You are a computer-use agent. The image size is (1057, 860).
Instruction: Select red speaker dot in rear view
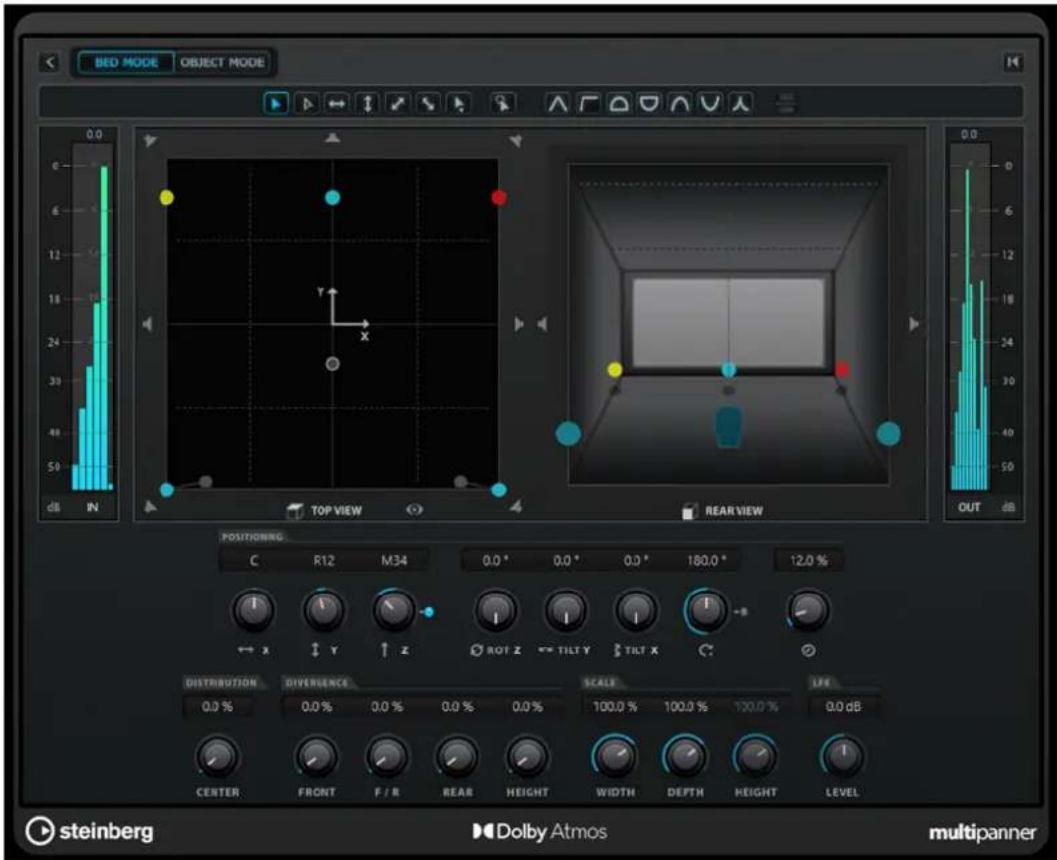842,369
